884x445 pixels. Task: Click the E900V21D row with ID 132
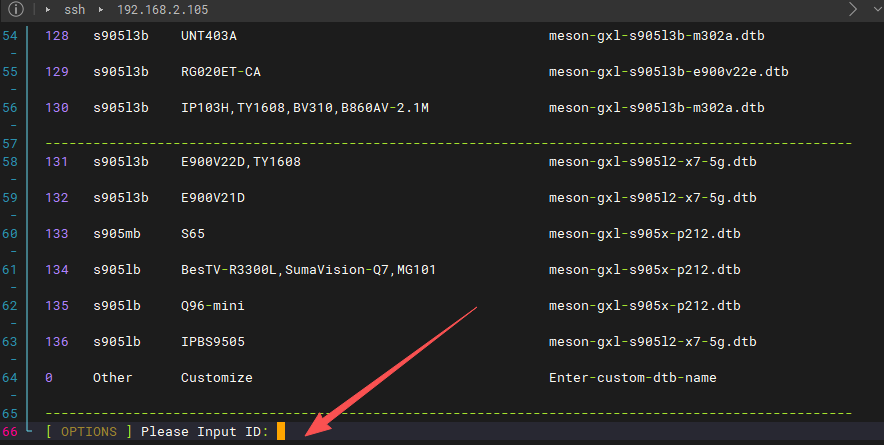pos(213,198)
